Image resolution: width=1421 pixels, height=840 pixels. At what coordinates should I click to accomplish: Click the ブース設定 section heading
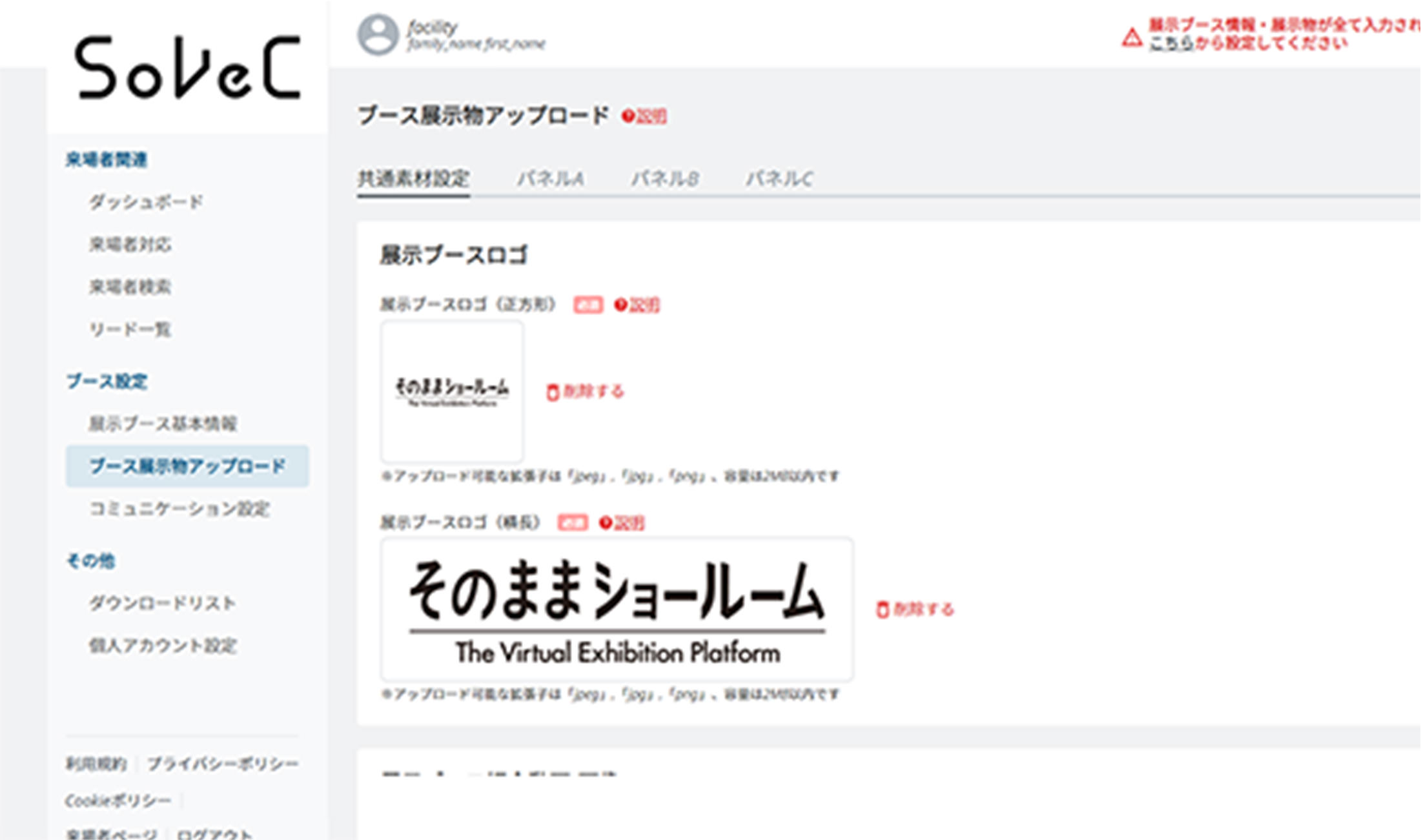point(107,382)
